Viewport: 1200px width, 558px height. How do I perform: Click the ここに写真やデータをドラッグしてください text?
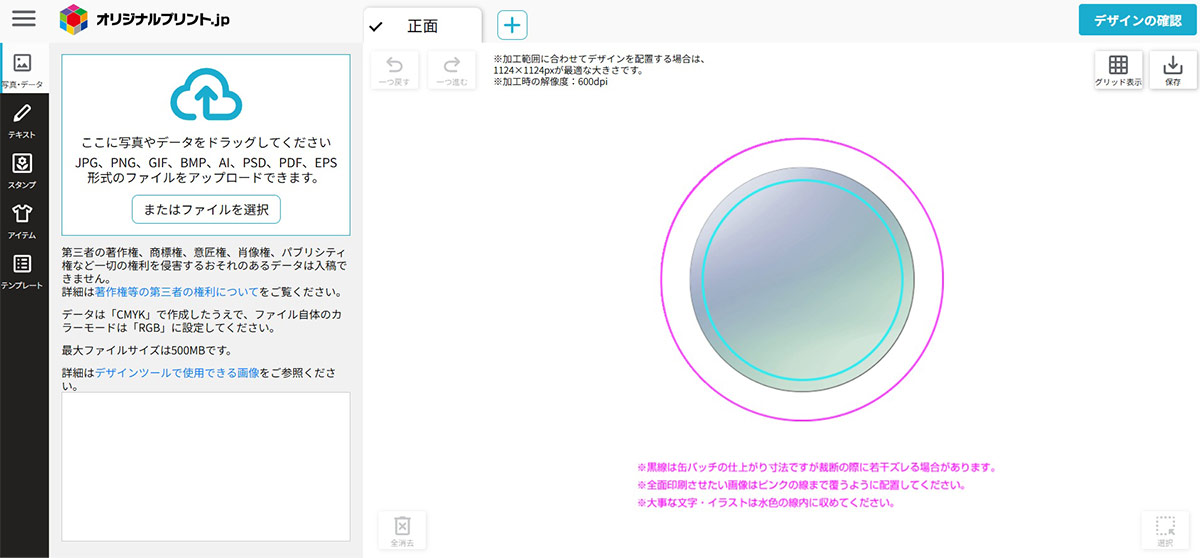point(206,143)
